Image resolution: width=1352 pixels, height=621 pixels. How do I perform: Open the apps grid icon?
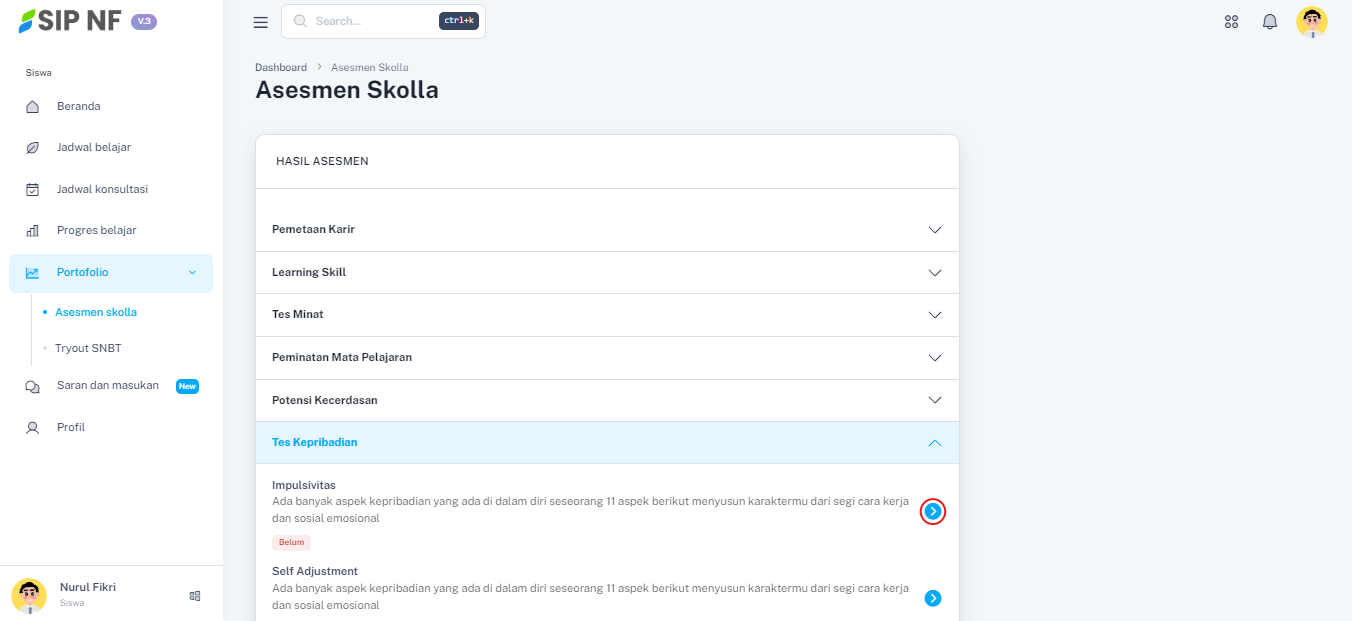1231,22
